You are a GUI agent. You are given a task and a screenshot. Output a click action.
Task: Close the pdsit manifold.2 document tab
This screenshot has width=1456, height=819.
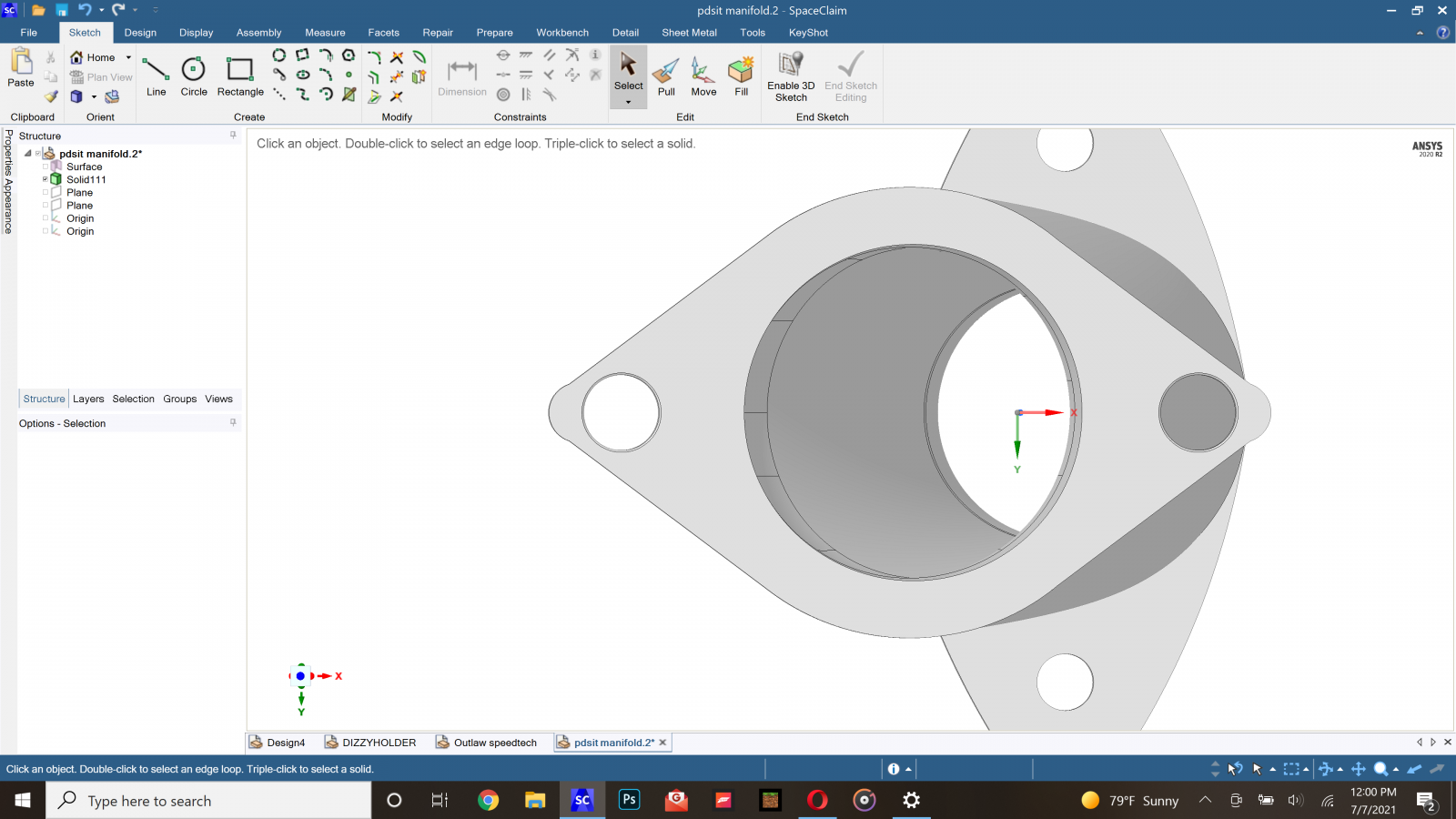[662, 743]
